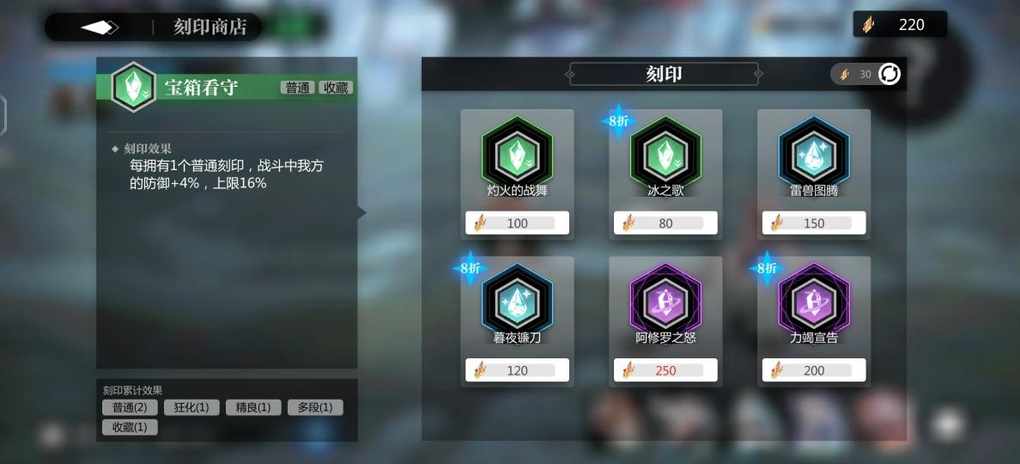Open the 收藏(1) cumulative effect tag
This screenshot has height=464, width=1020.
(x=130, y=427)
